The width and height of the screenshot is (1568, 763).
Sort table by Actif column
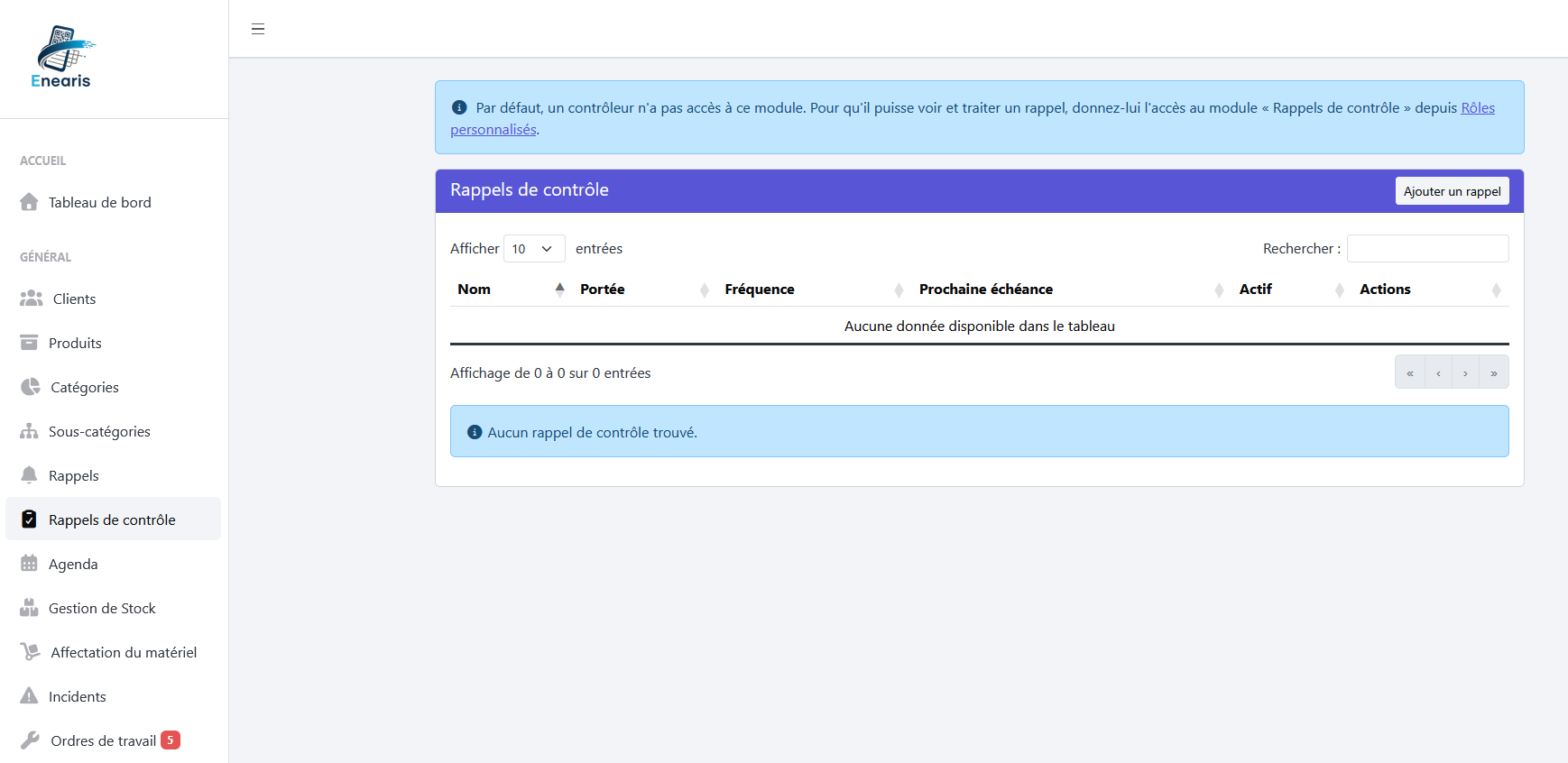coord(1293,290)
